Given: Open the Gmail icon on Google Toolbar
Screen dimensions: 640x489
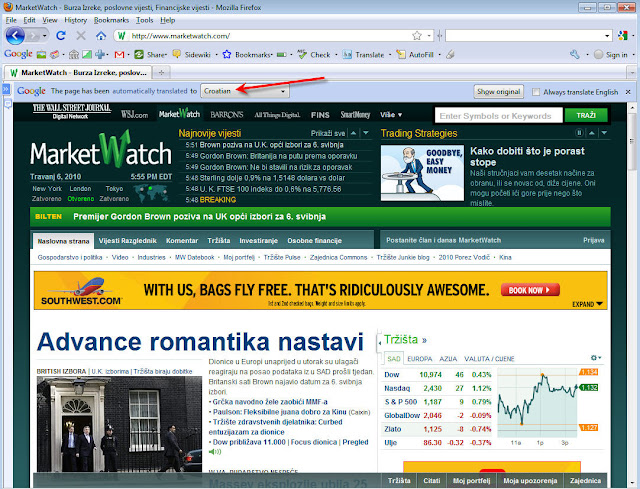Looking at the screenshot, I should click(119, 54).
